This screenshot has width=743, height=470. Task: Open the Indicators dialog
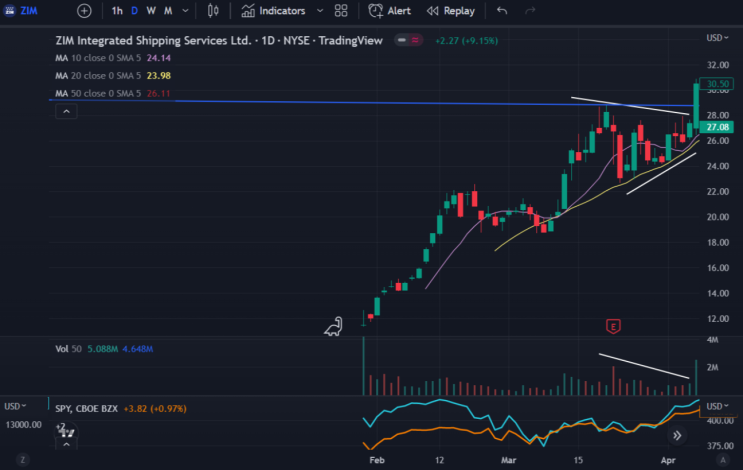click(x=273, y=10)
